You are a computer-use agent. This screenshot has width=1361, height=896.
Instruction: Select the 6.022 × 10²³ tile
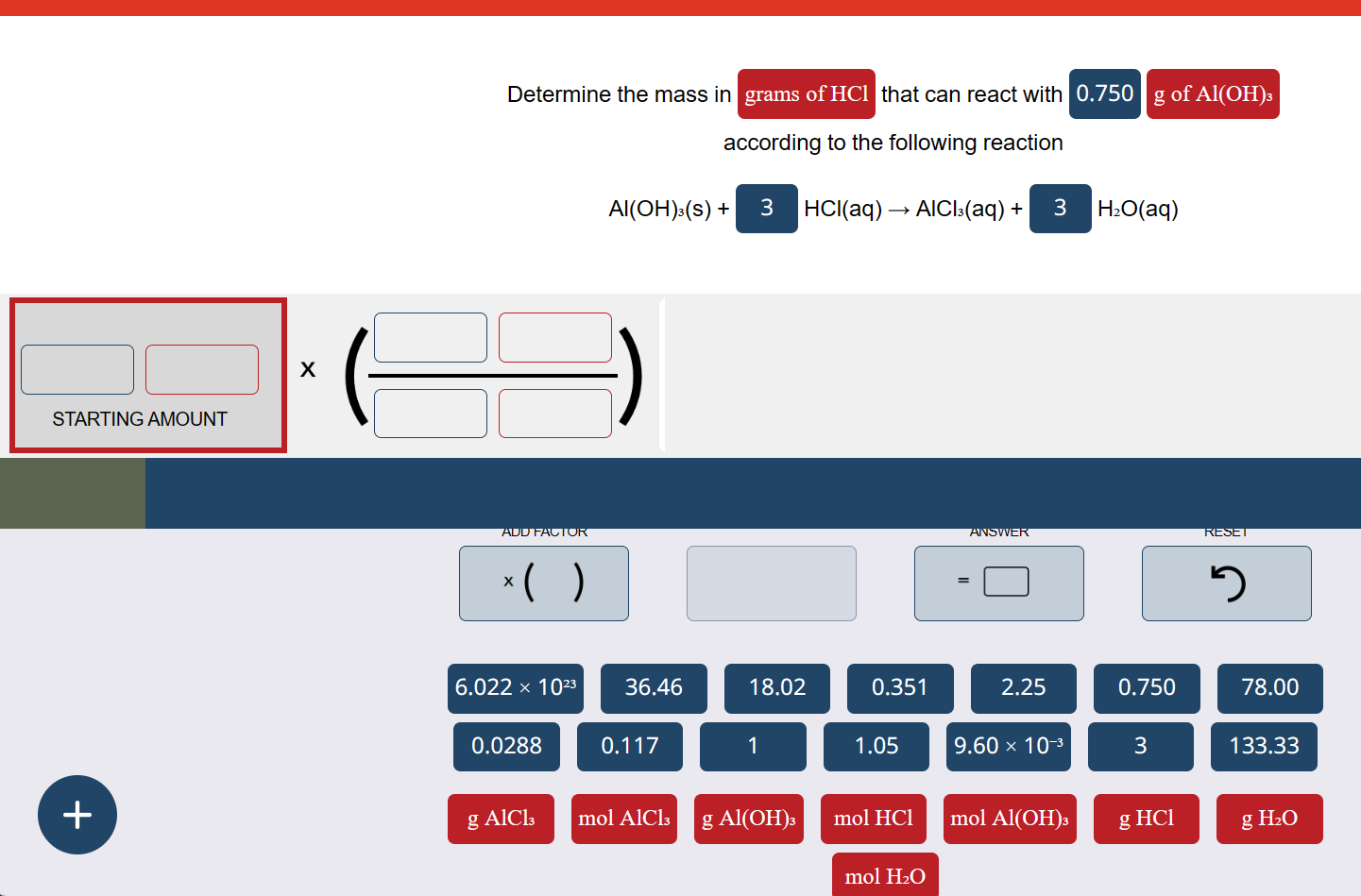(x=515, y=688)
